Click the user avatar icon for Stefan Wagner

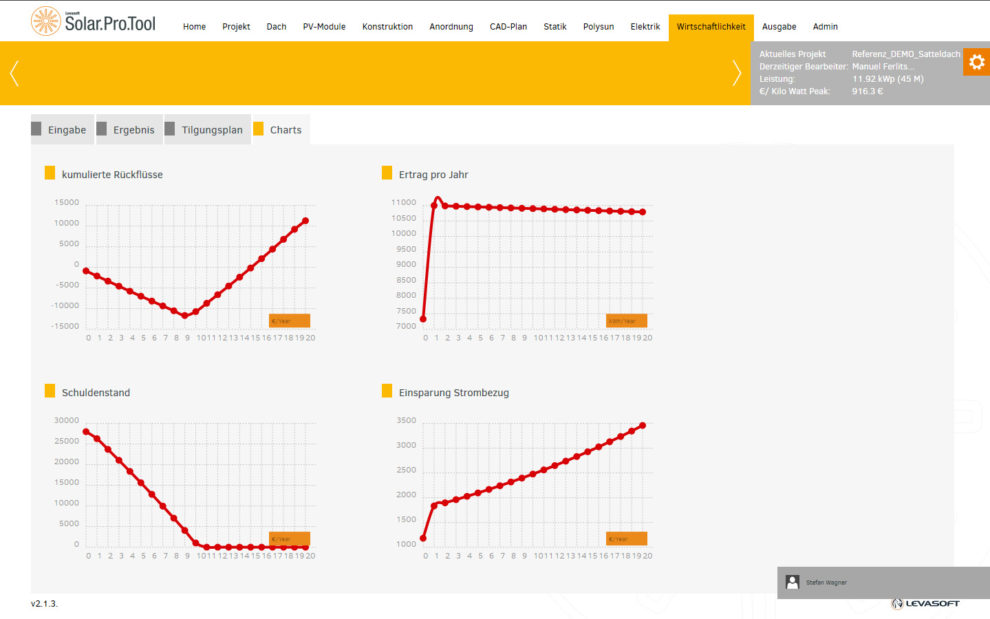pyautogui.click(x=793, y=581)
